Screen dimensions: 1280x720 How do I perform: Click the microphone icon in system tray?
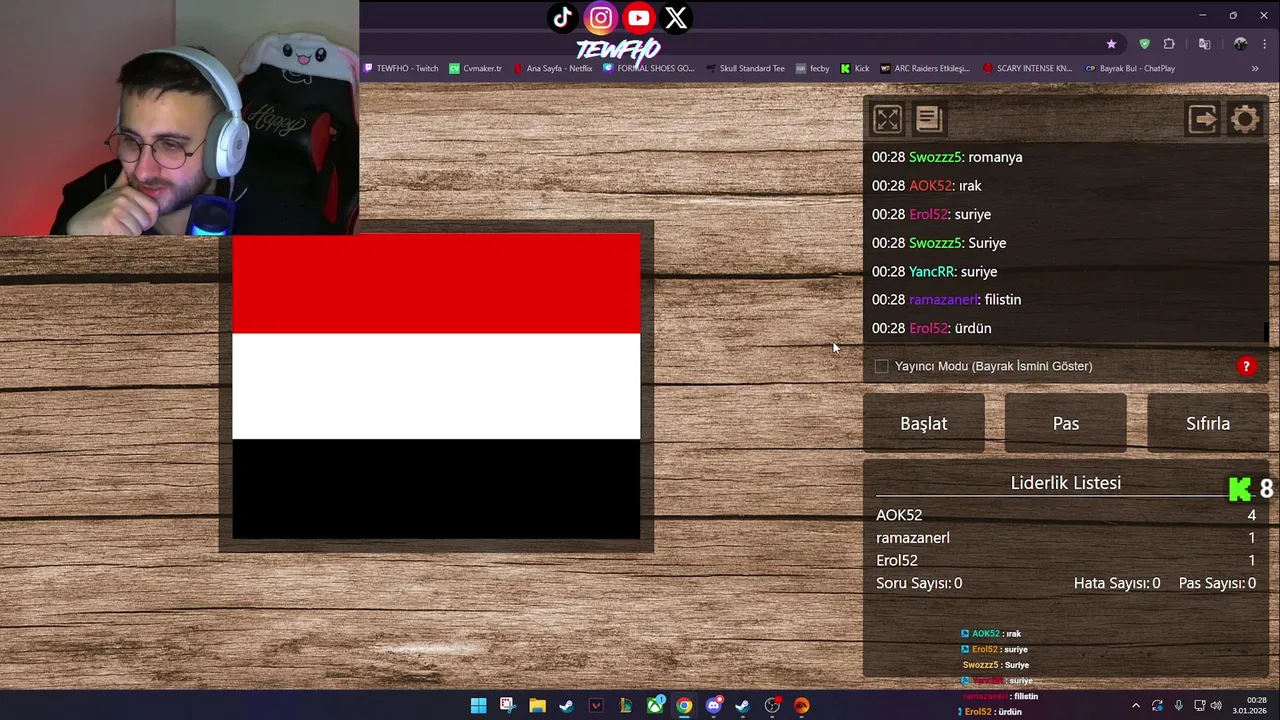[x=1179, y=705]
